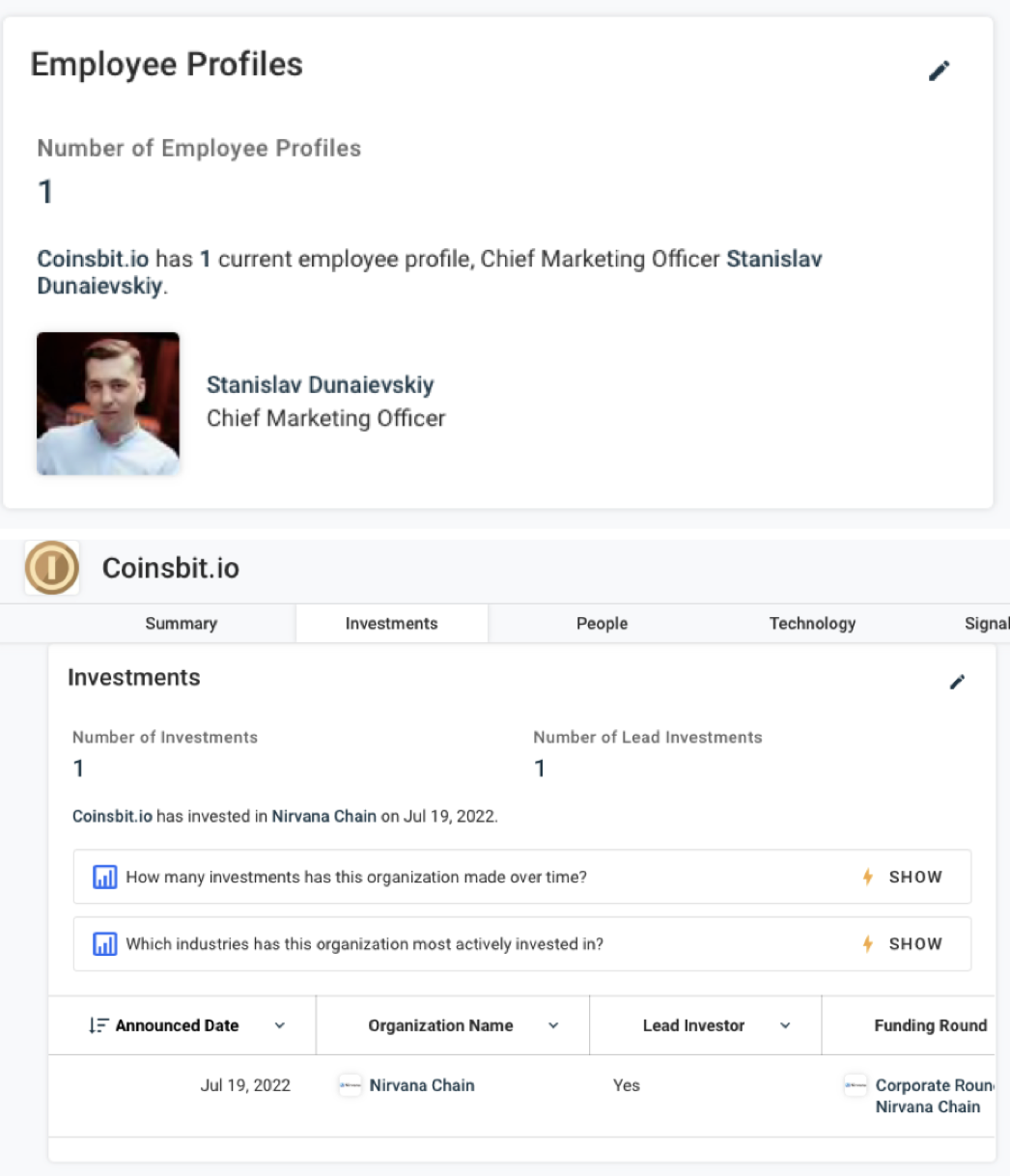Open Nirvana Chain link in table row

click(422, 1085)
